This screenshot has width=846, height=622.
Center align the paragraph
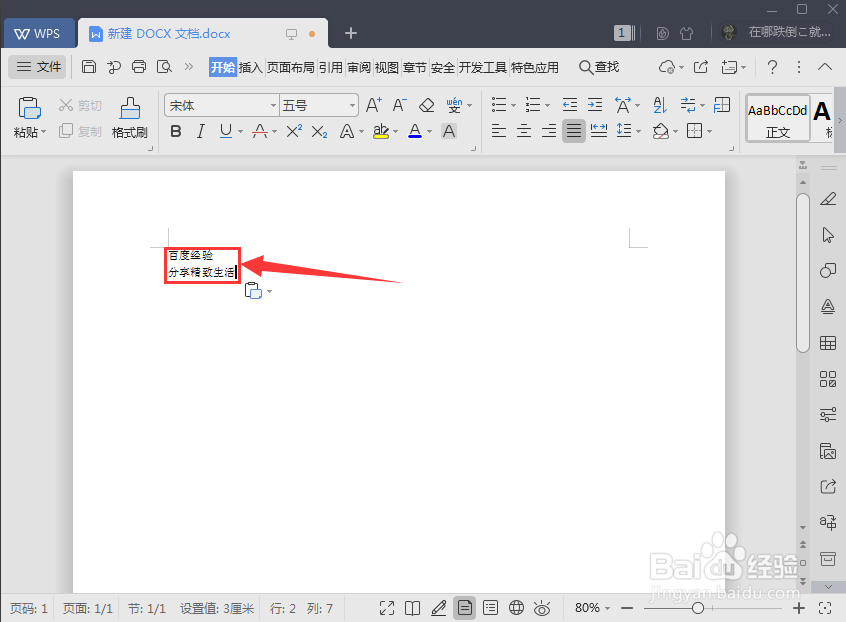coord(523,130)
